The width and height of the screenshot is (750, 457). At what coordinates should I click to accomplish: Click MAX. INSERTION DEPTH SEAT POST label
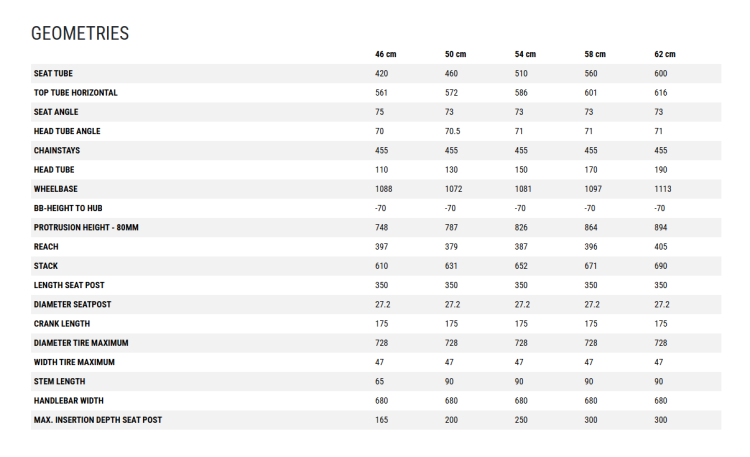(x=98, y=420)
